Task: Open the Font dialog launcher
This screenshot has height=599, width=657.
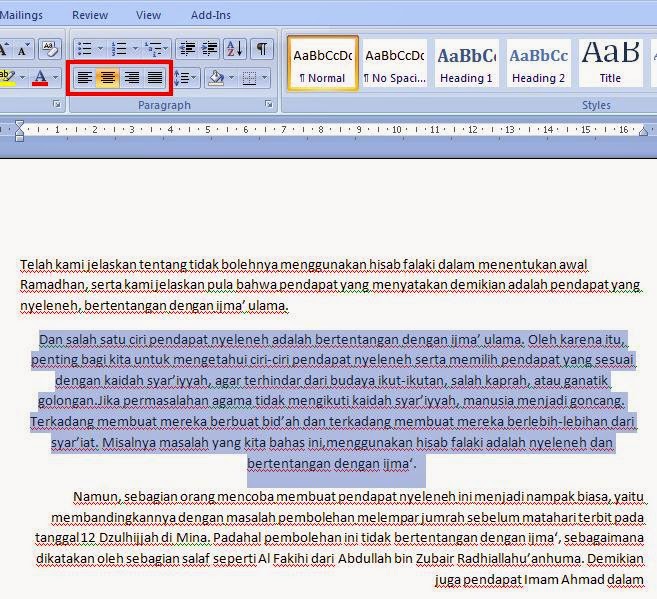Action: [57, 104]
